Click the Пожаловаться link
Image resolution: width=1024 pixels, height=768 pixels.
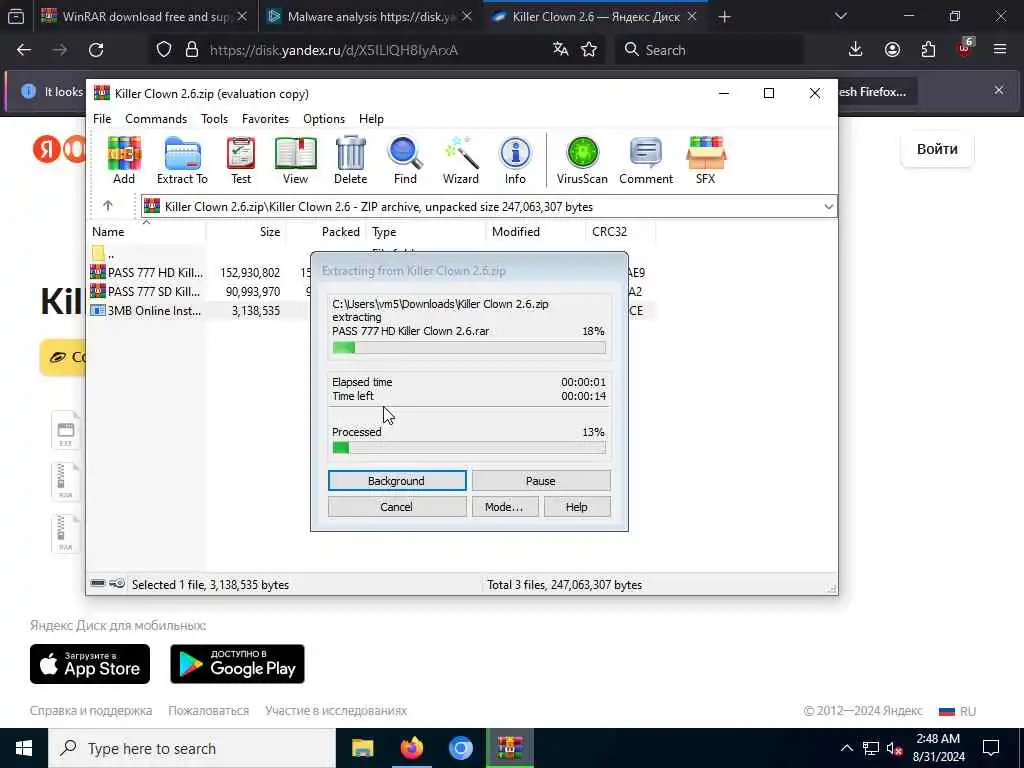coord(208,711)
